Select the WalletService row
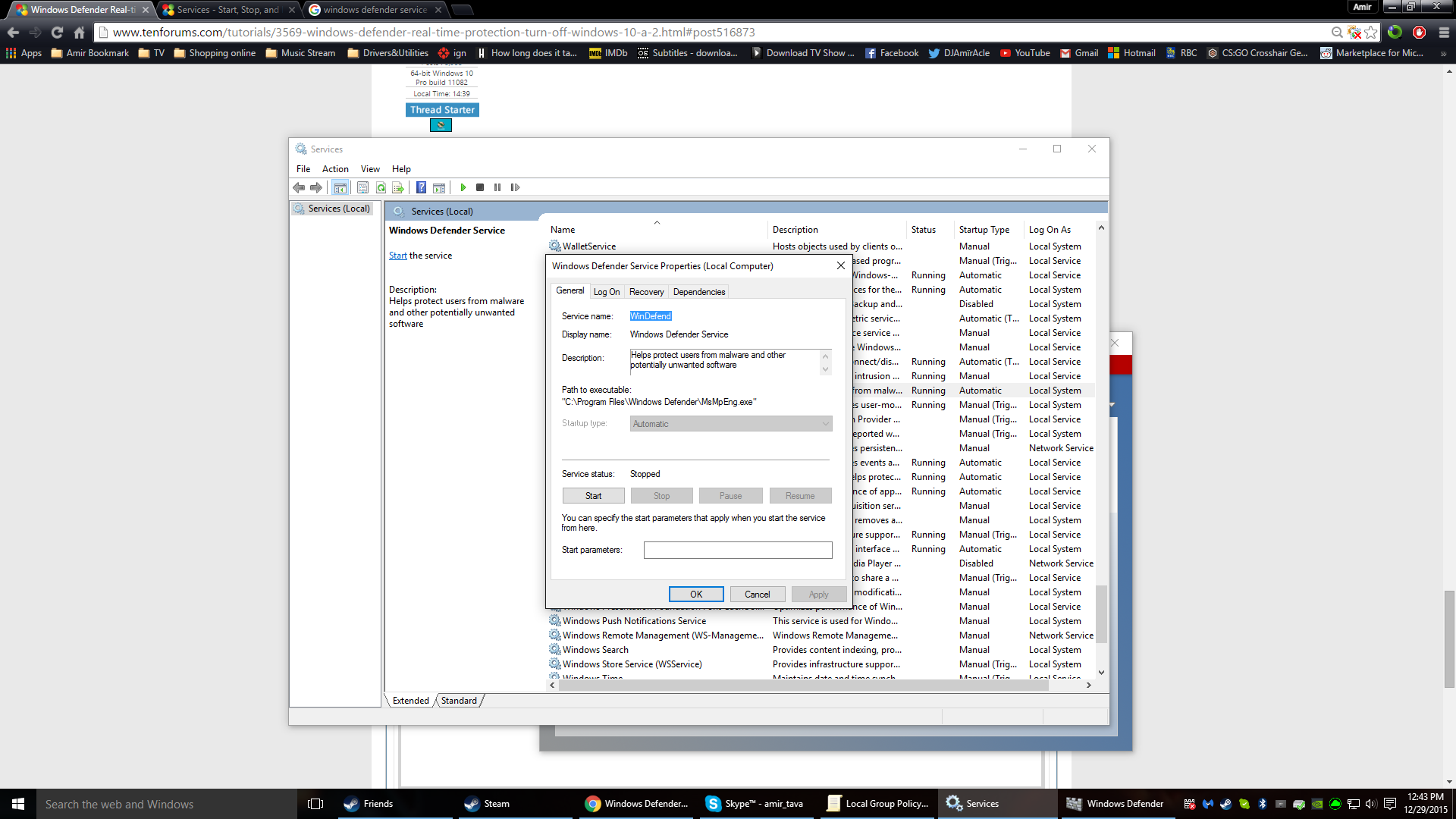 click(x=821, y=246)
